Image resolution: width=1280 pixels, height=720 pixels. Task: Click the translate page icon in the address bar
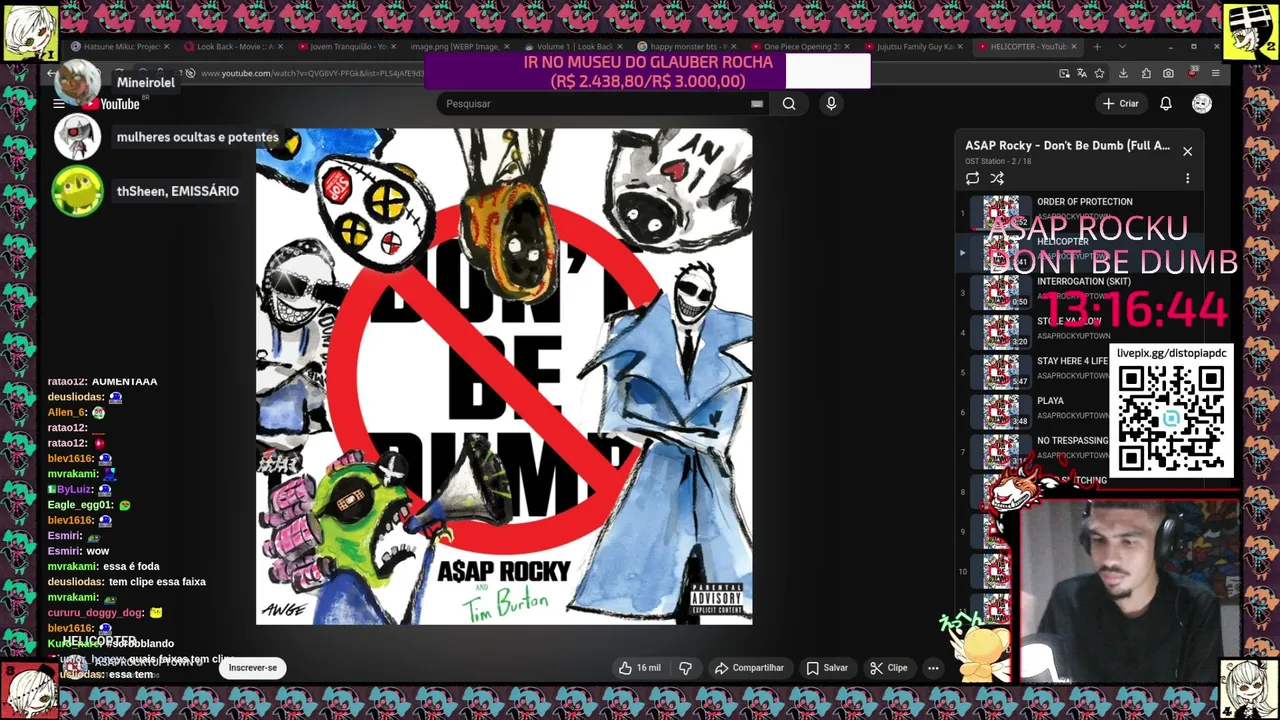pyautogui.click(x=1082, y=73)
